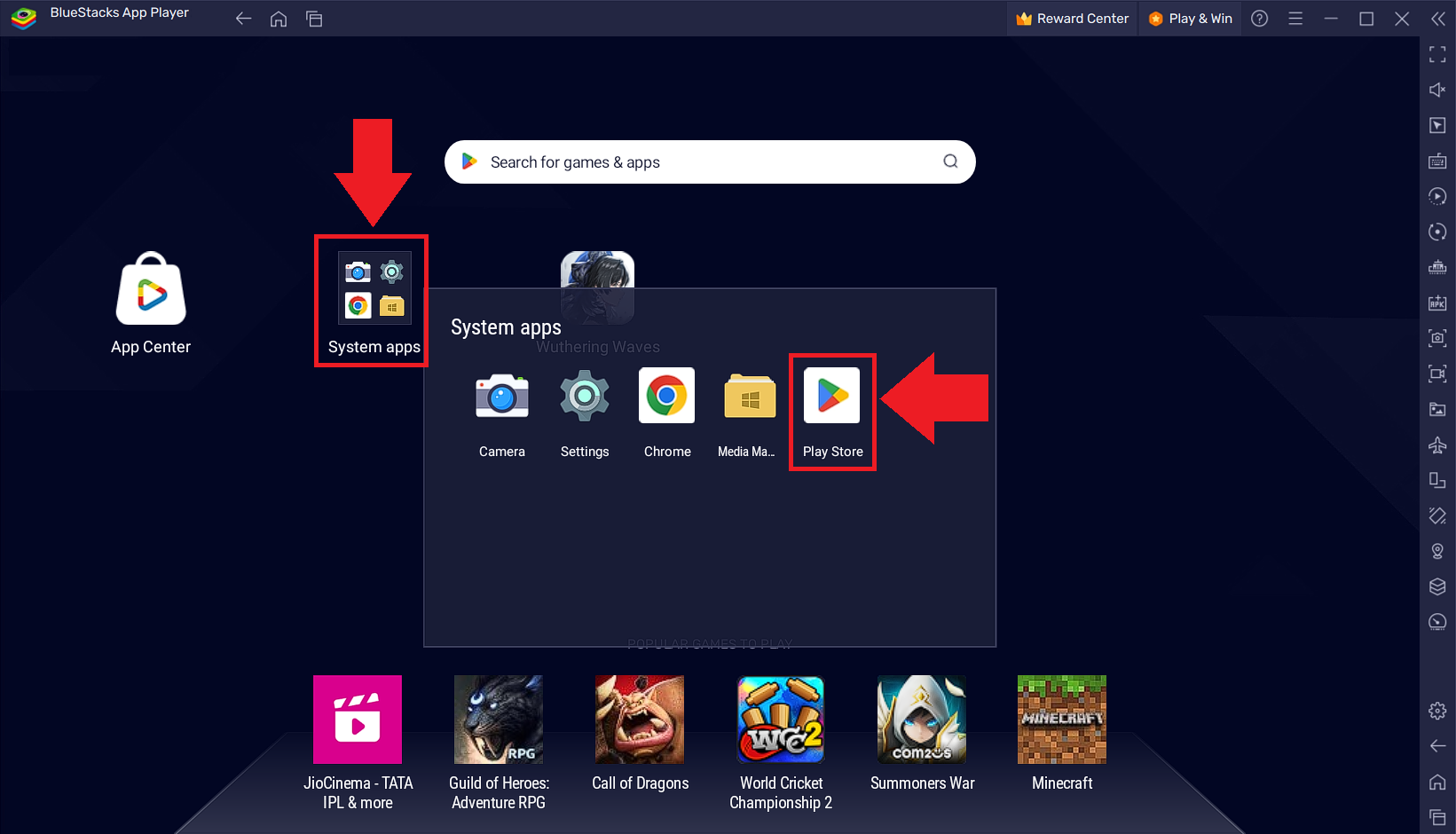The width and height of the screenshot is (1456, 834).
Task: Start the screen recorder from the sidebar
Action: 1437,374
